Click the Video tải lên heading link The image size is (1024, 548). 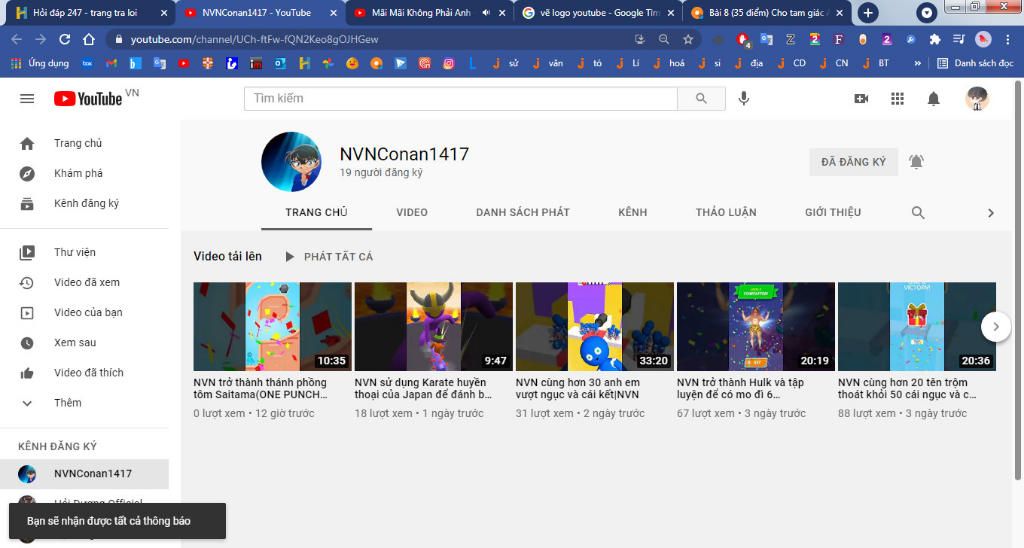(x=227, y=256)
